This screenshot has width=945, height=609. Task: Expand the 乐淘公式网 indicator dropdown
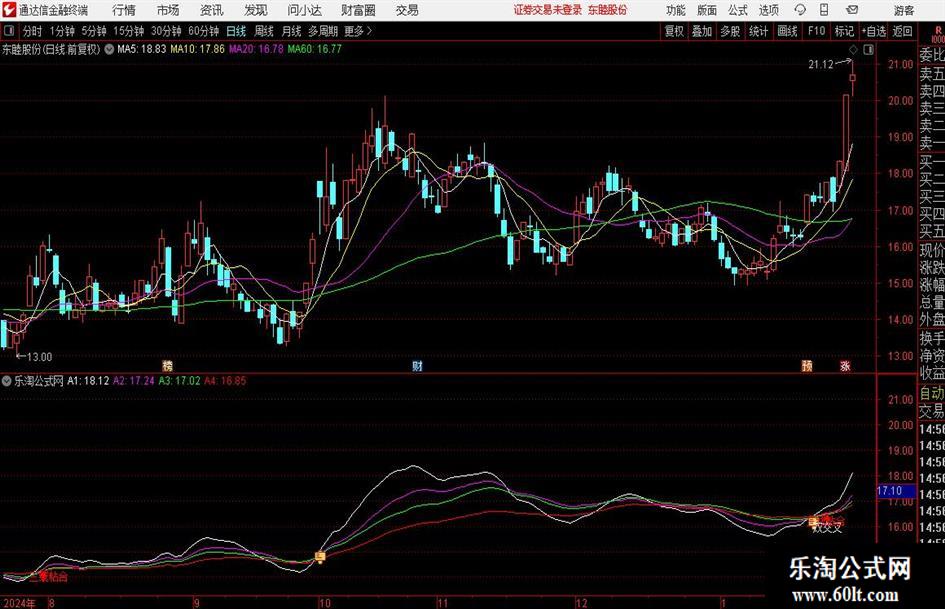pyautogui.click(x=7, y=381)
